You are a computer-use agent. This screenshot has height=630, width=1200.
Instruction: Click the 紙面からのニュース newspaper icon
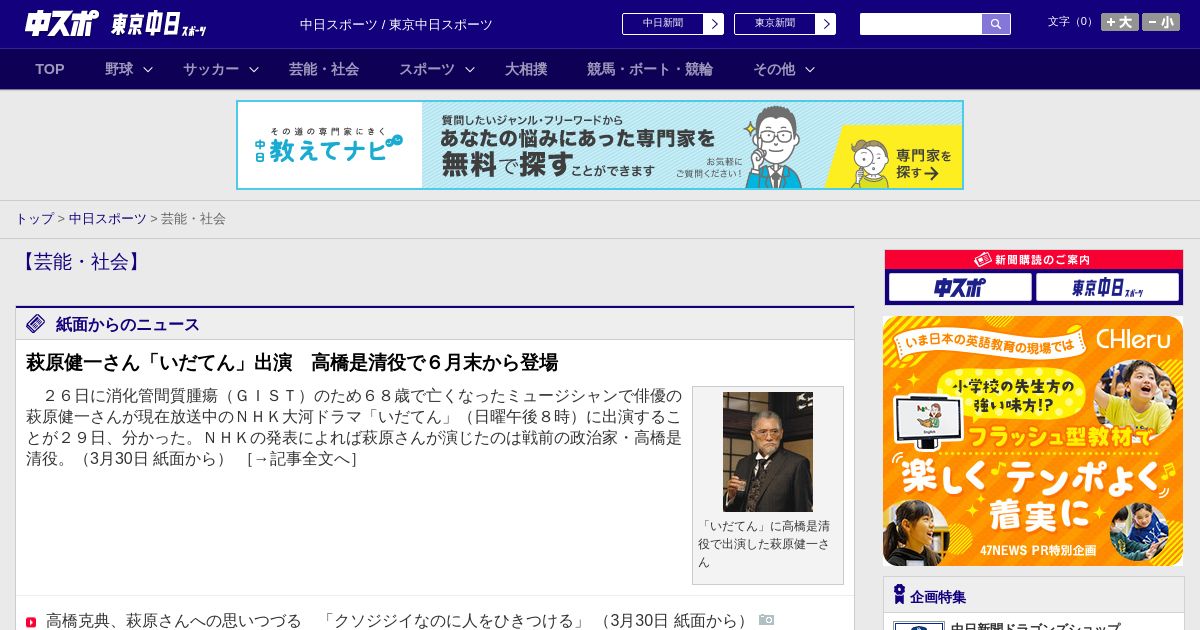(x=36, y=324)
